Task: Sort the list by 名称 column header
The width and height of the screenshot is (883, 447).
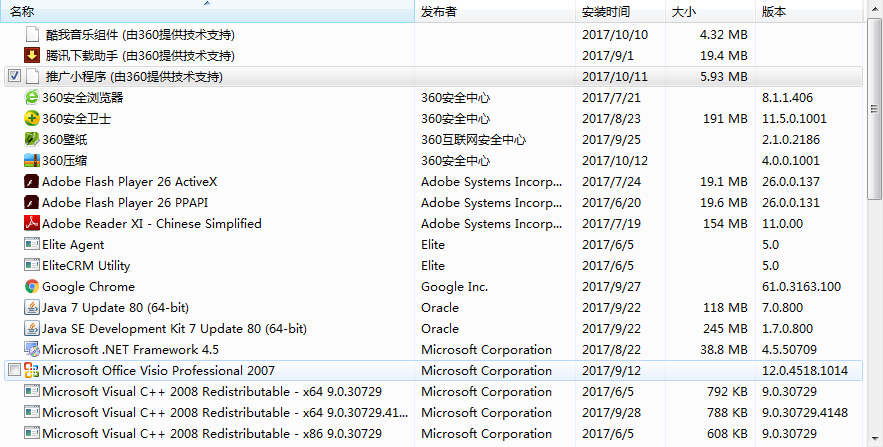Action: pos(207,11)
